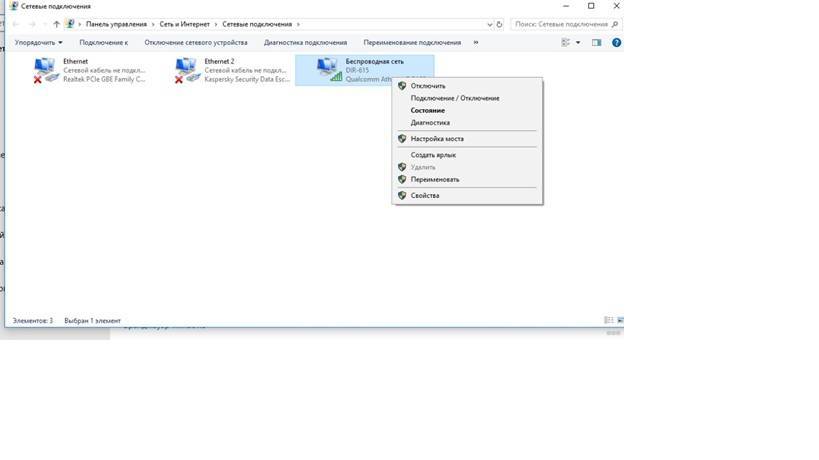This screenshot has width=819, height=460.
Task: Expand the toolbar overflow chevron
Action: [475, 43]
